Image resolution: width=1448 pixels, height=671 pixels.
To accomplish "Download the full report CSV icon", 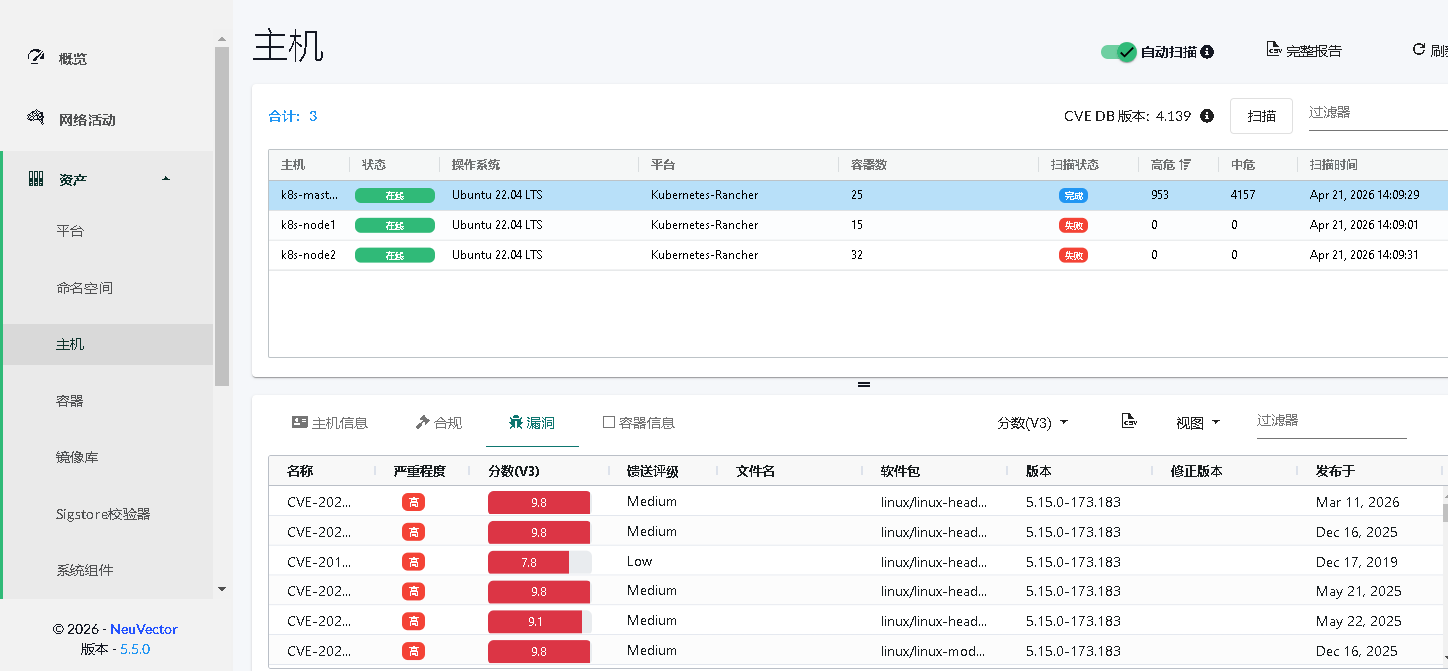I will click(1274, 50).
